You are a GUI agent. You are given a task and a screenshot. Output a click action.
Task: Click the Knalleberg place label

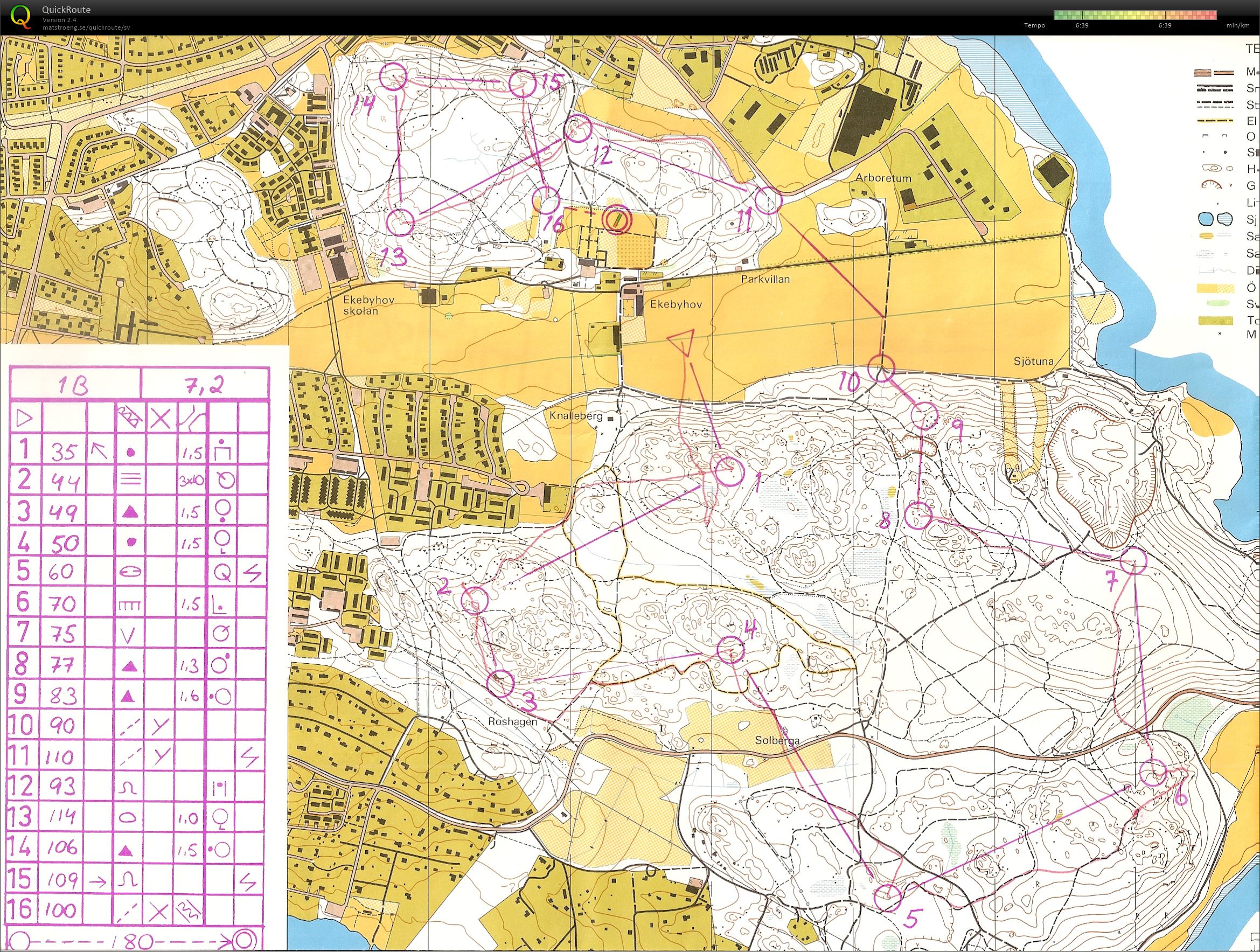click(x=576, y=416)
